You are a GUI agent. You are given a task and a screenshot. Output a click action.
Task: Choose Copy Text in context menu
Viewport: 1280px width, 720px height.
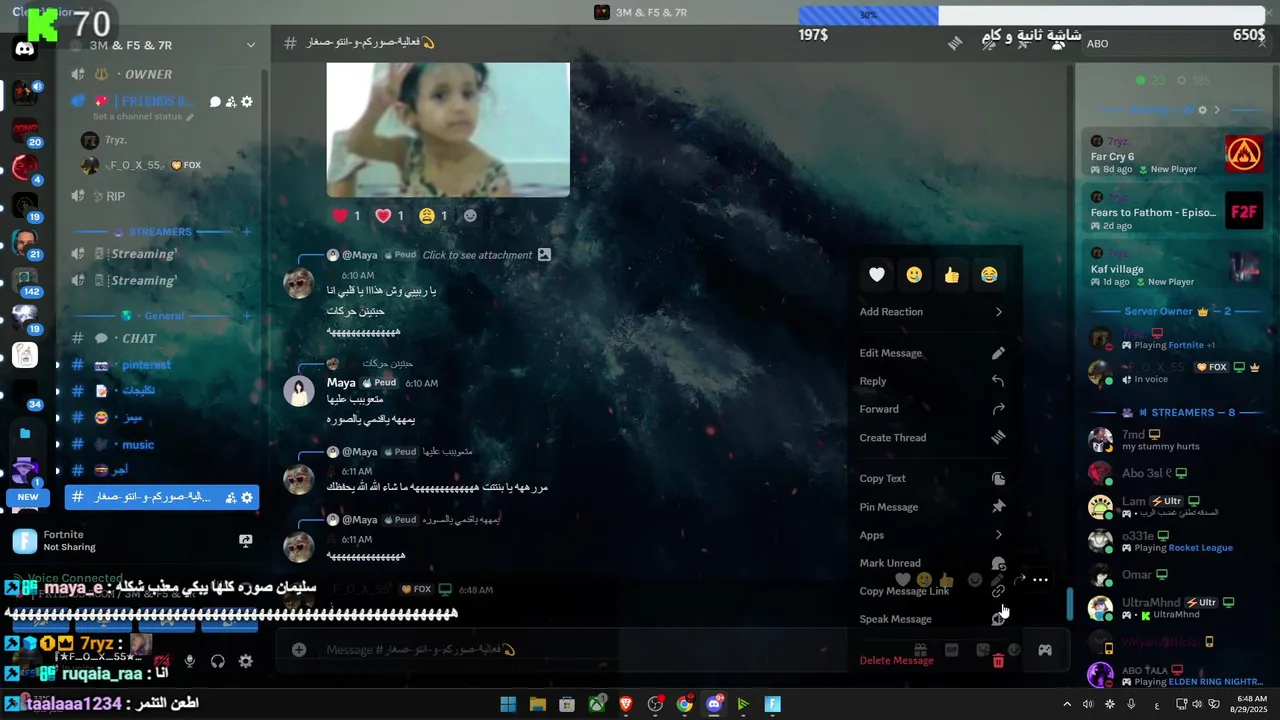point(932,479)
